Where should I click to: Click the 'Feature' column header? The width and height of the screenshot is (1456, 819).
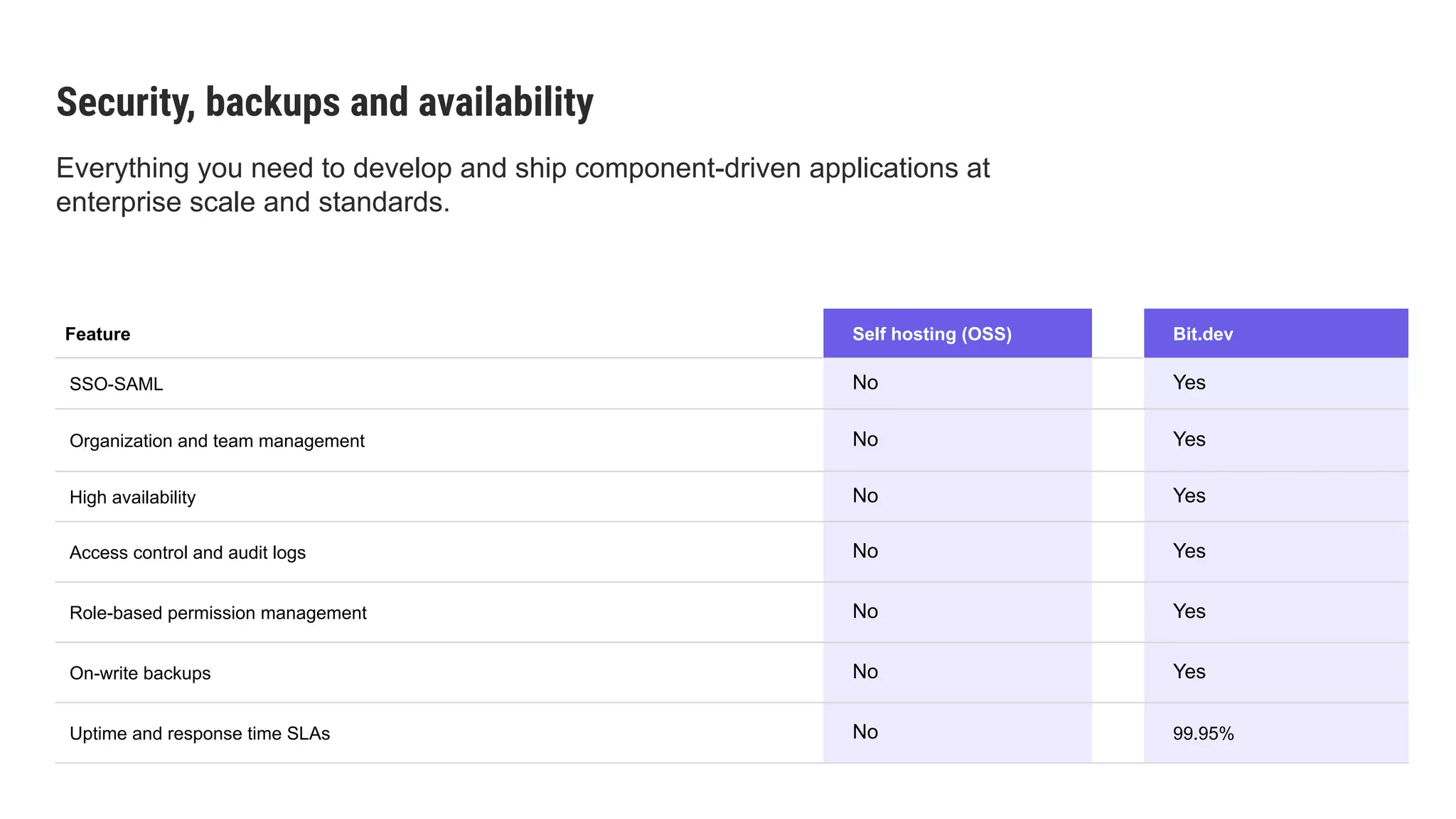click(97, 334)
